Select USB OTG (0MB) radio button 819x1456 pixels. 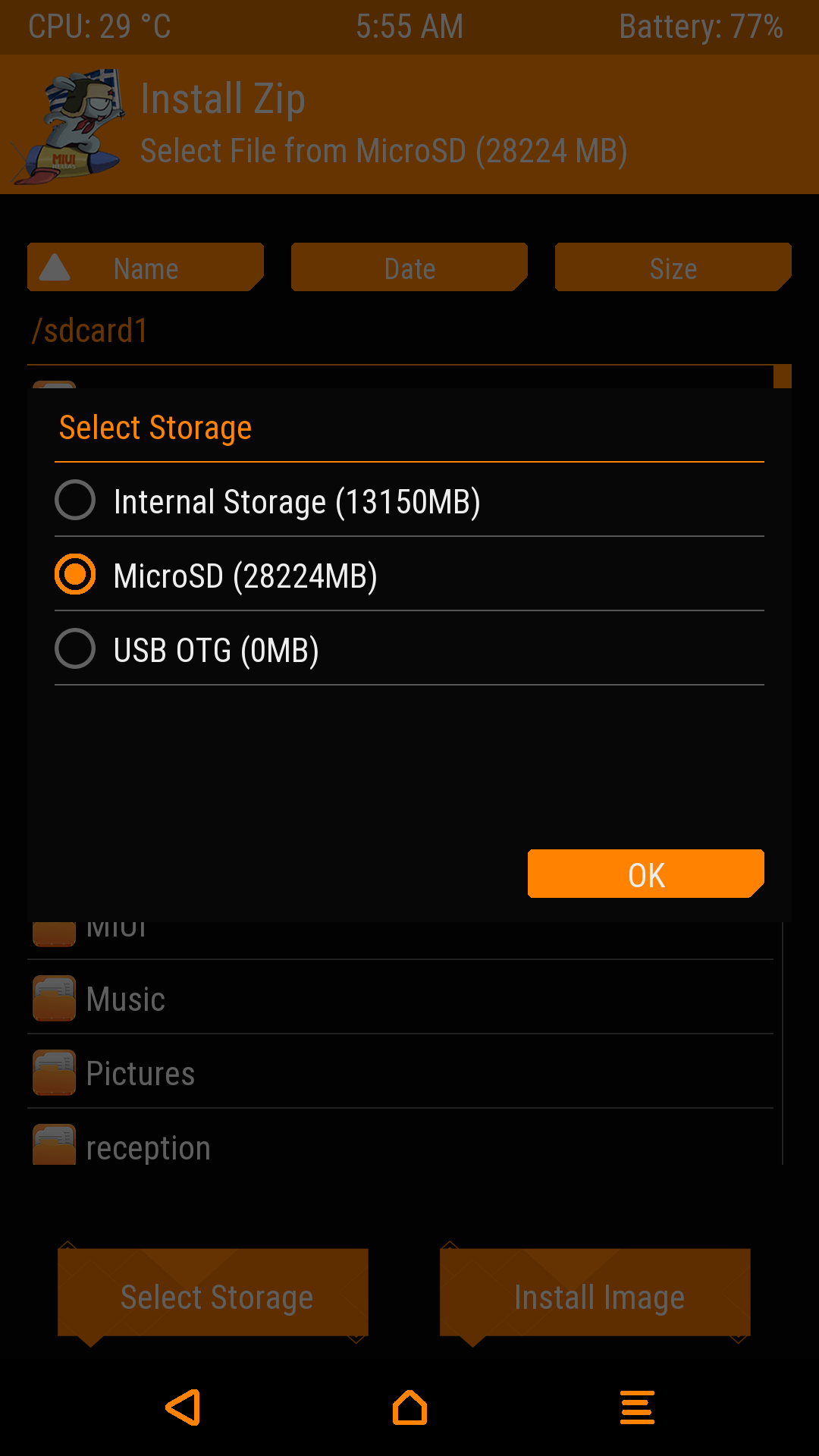(75, 649)
